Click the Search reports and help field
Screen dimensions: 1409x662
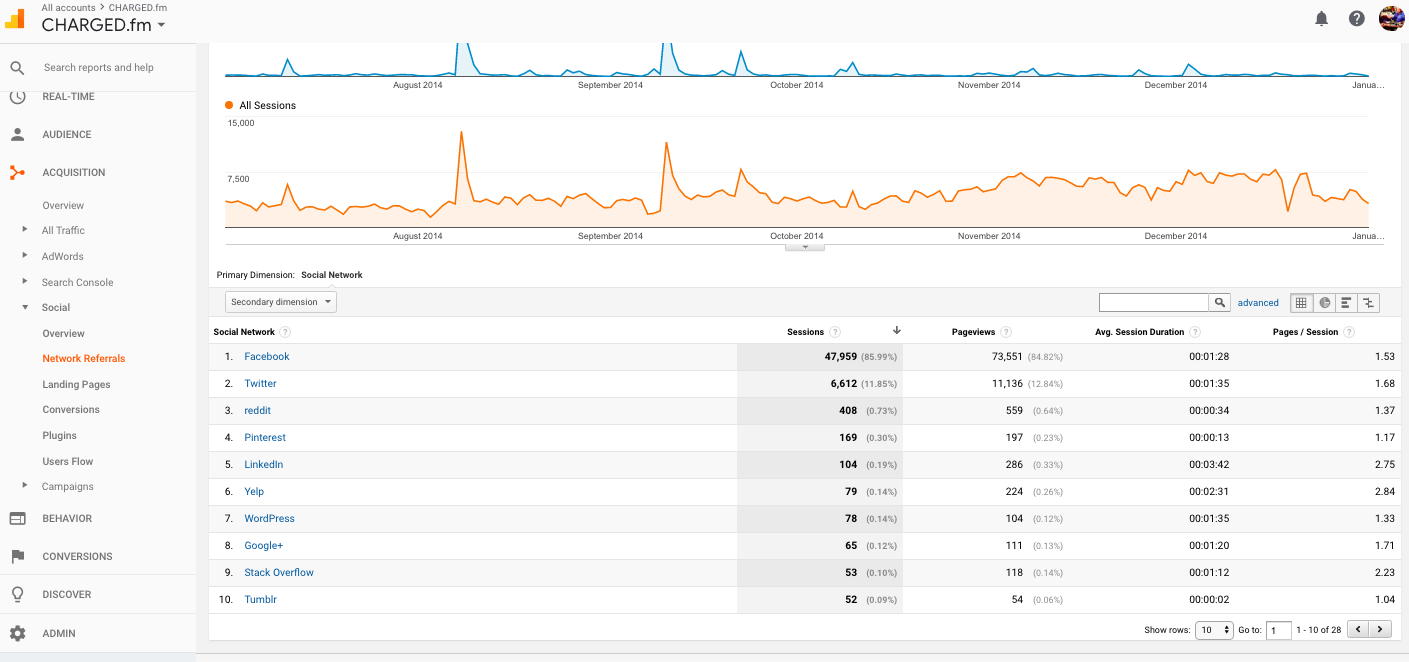(99, 68)
